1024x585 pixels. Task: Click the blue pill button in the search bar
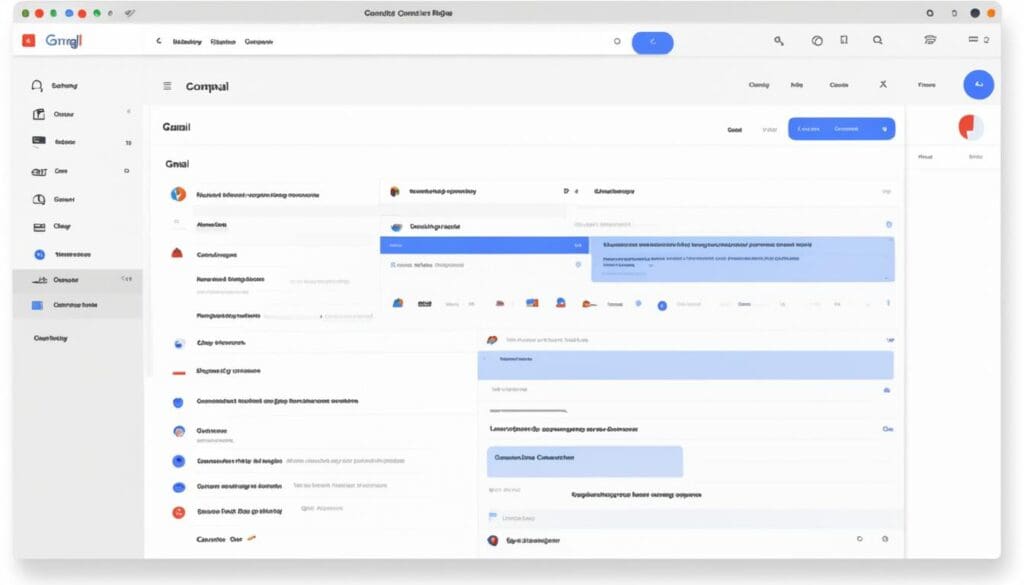point(652,42)
